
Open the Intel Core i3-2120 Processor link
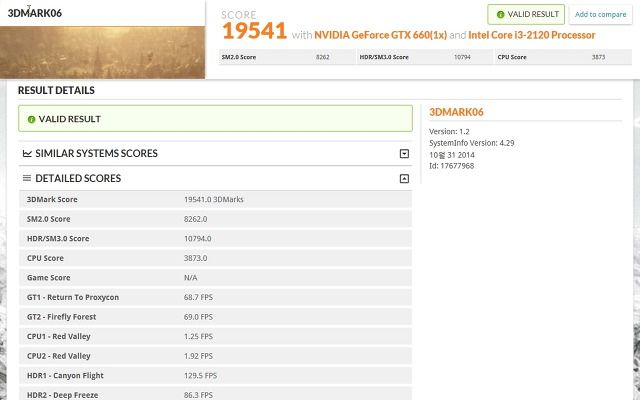click(x=531, y=35)
